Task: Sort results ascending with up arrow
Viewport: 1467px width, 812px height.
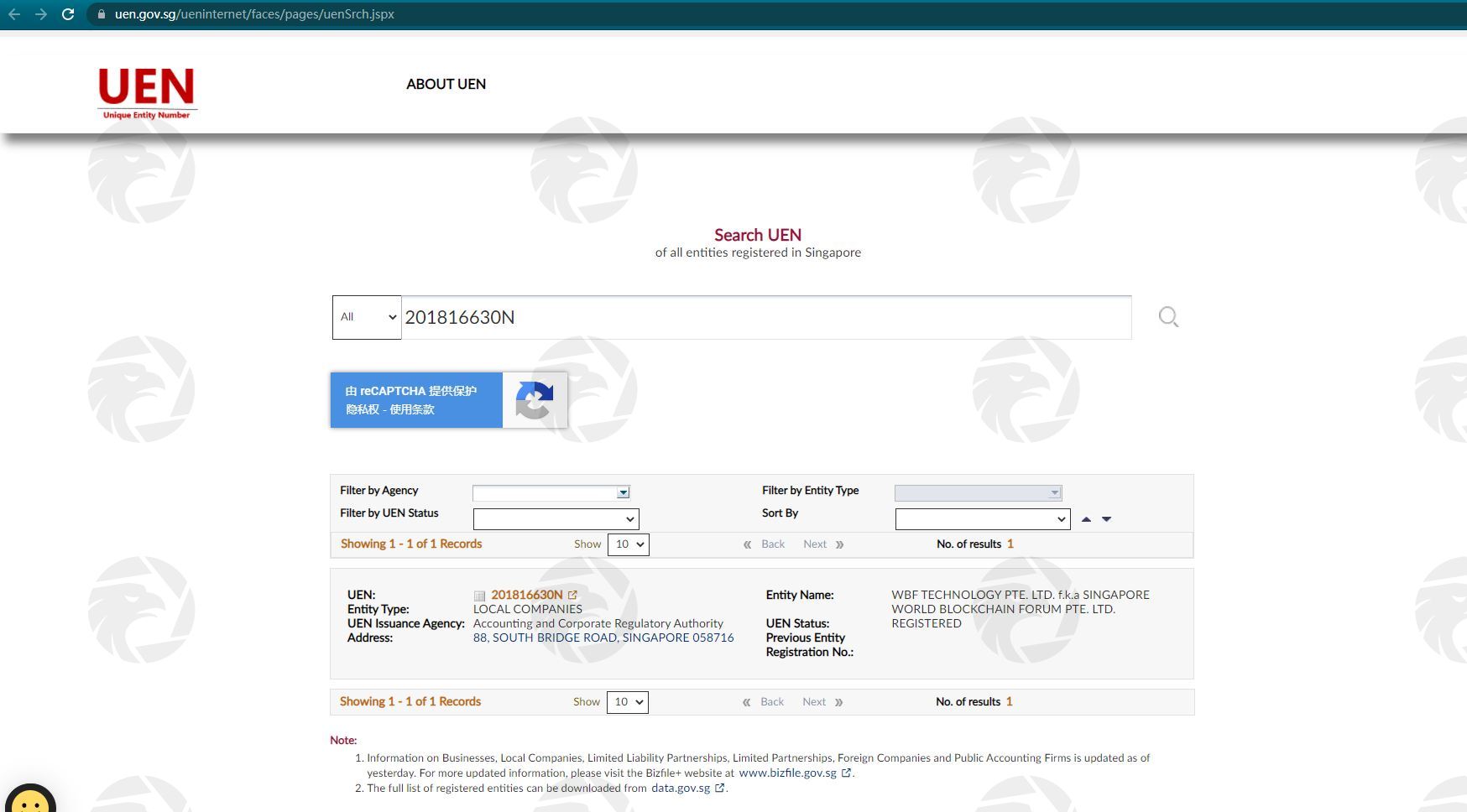Action: [x=1086, y=519]
